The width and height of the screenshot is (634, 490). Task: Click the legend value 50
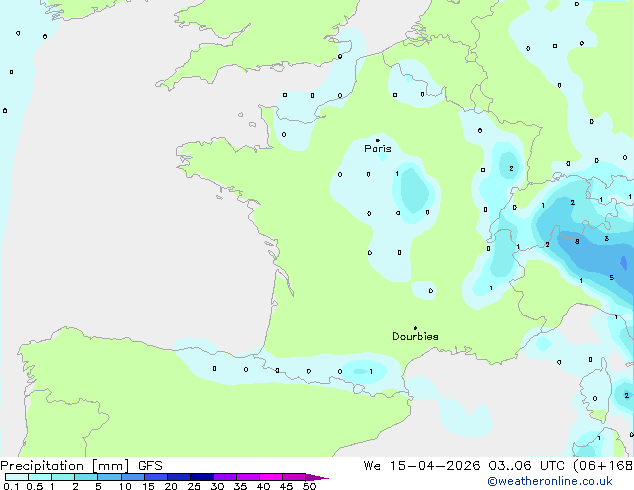(309, 486)
